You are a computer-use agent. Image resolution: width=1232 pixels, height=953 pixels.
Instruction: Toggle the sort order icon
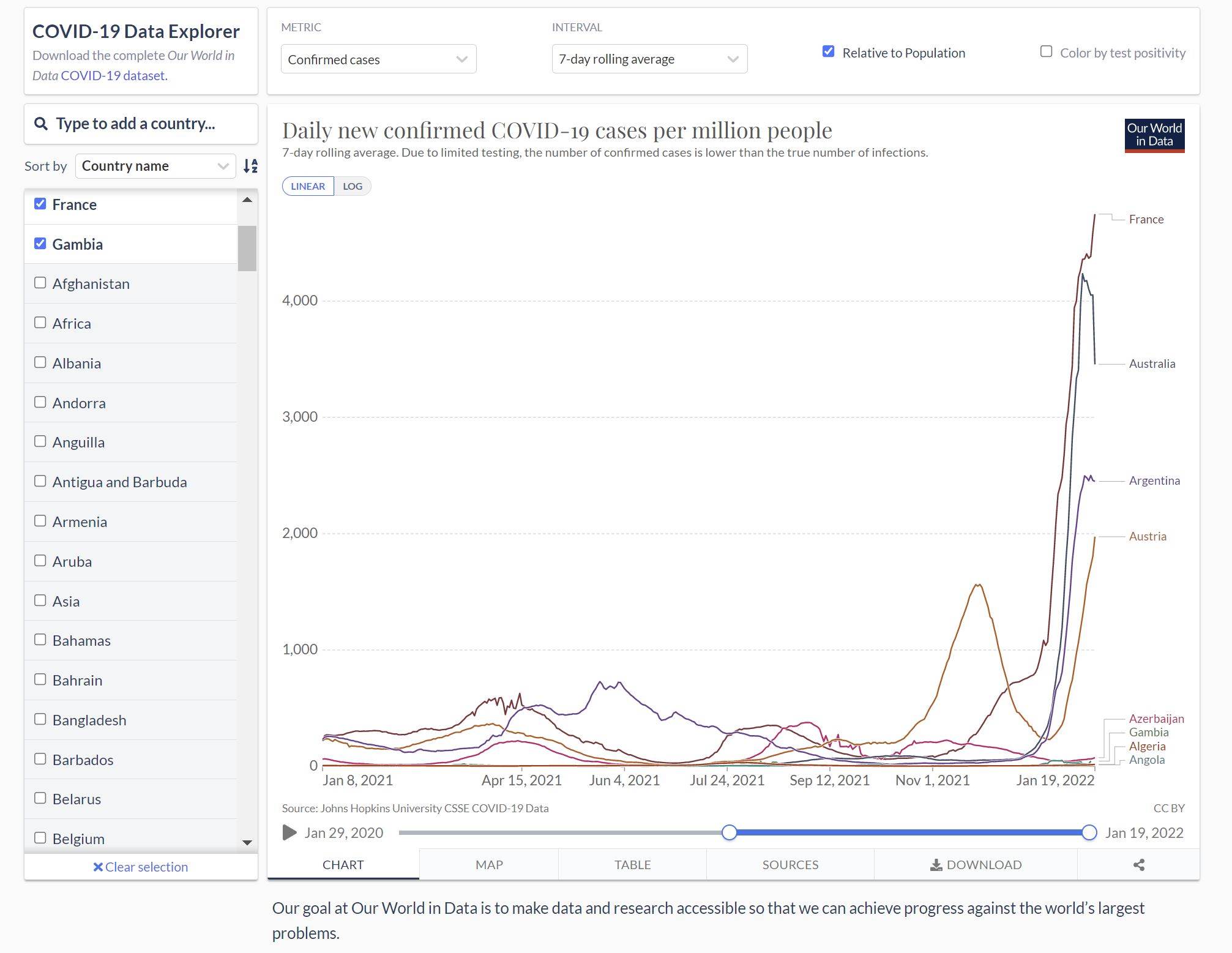[x=250, y=166]
